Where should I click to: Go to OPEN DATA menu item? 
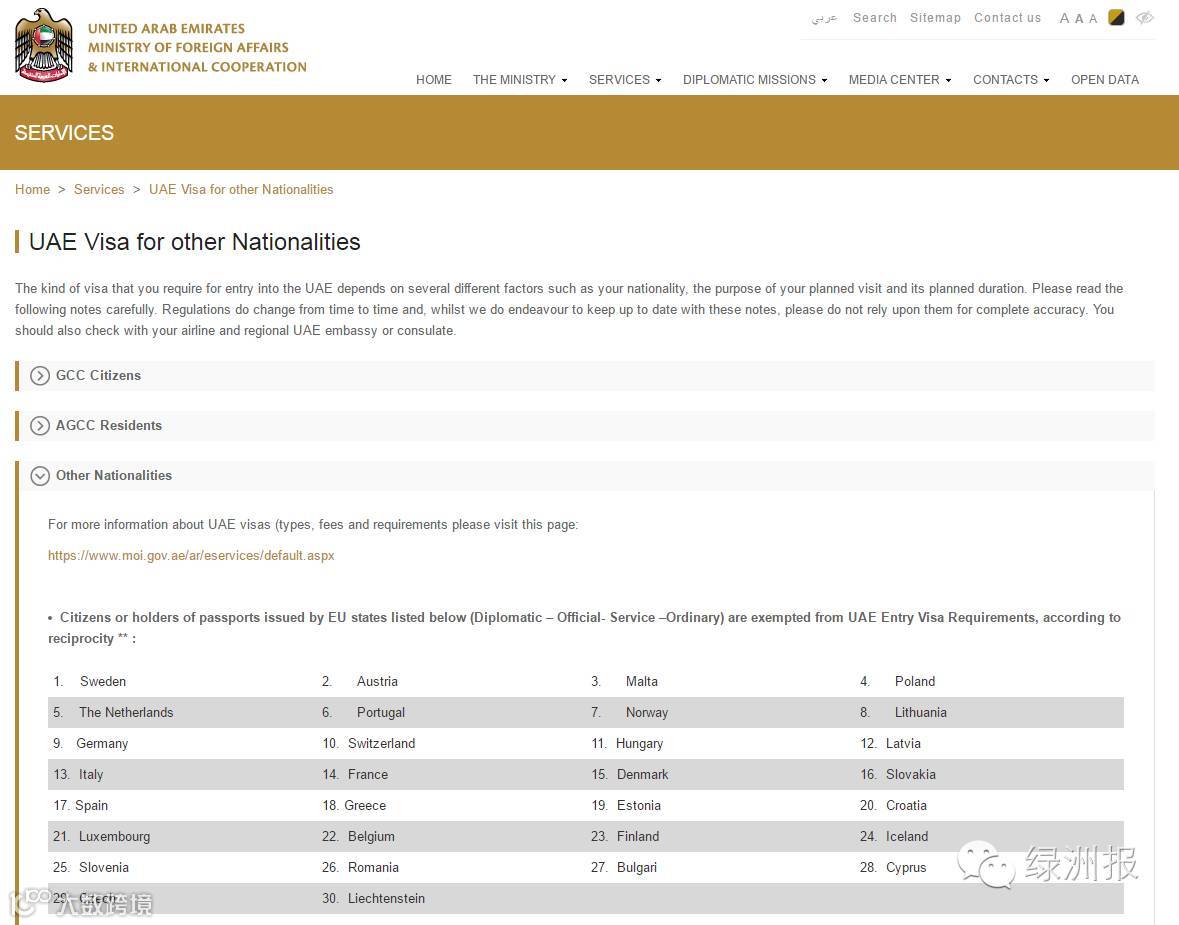point(1105,80)
